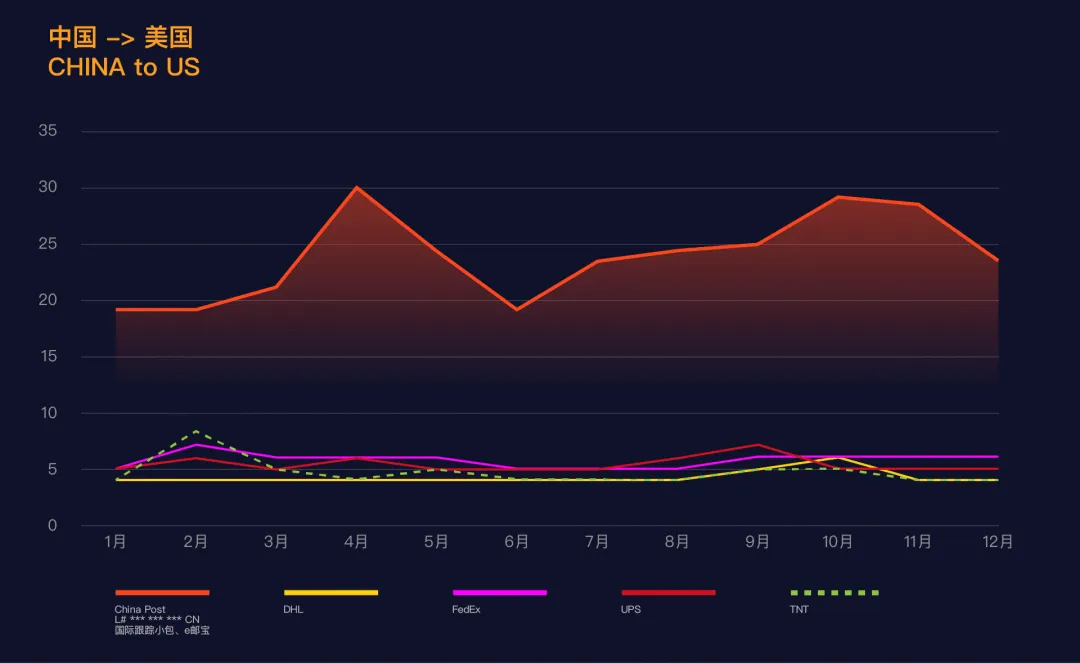The height and width of the screenshot is (664, 1080).
Task: Click the DHL yellow legend swatch
Action: [x=331, y=592]
